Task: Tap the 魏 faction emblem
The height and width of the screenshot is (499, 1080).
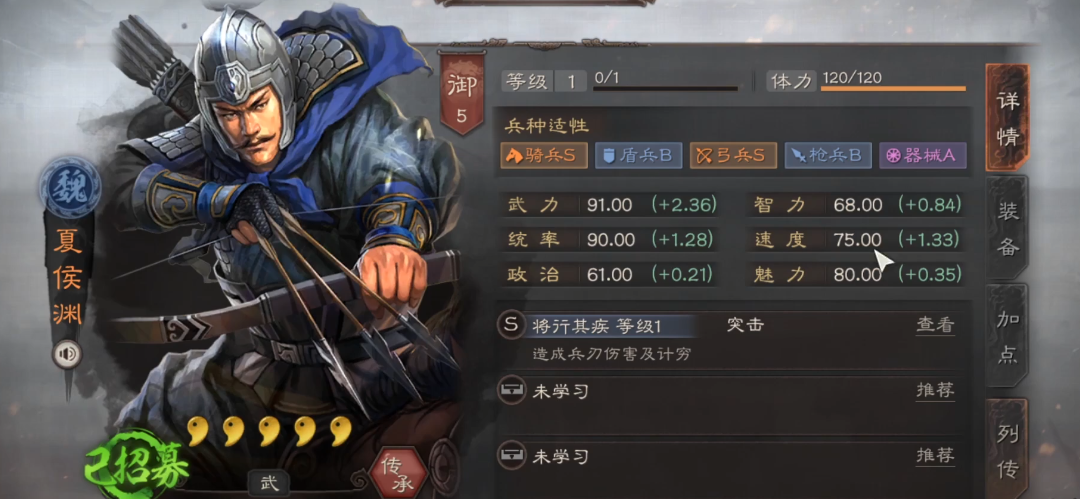Action: pos(70,187)
